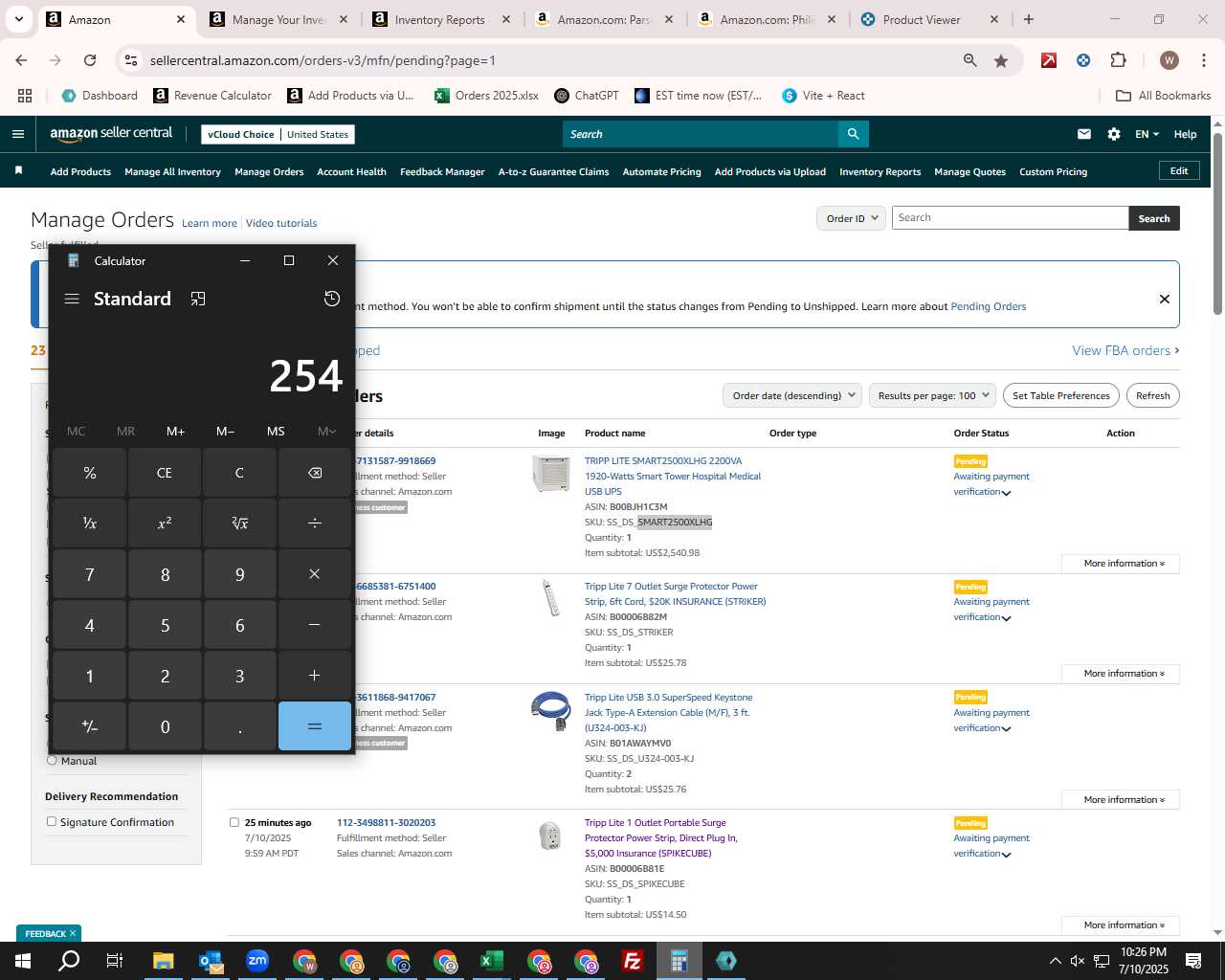Click the Calculator MS memory store key
The height and width of the screenshot is (980, 1225).
(276, 432)
